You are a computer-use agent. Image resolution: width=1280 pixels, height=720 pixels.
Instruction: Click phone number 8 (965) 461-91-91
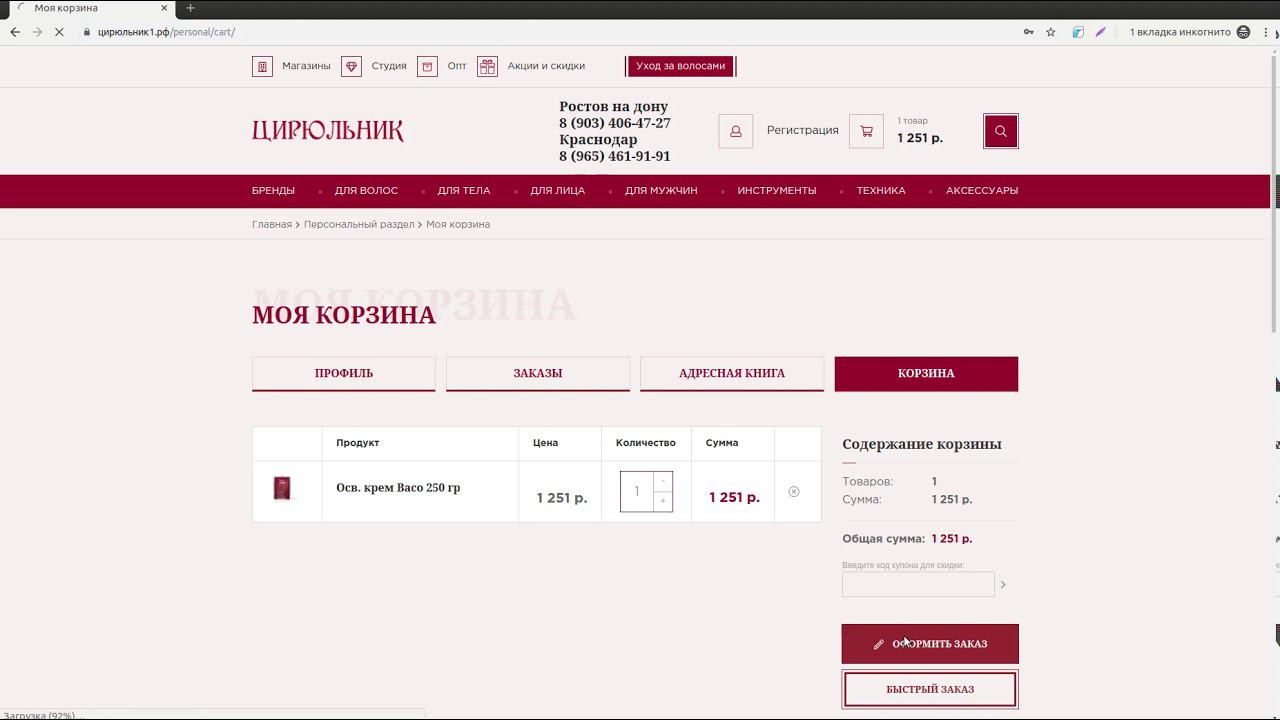pos(615,156)
